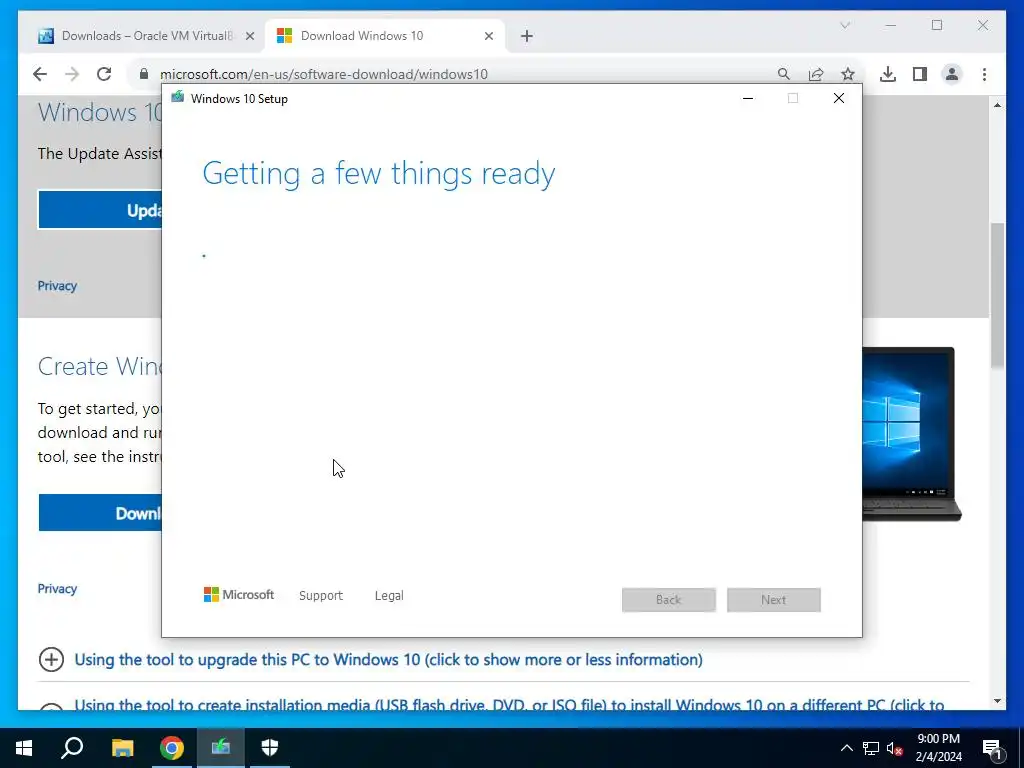Open Chrome tab search chevron
This screenshot has height=768, width=1024.
(844, 25)
